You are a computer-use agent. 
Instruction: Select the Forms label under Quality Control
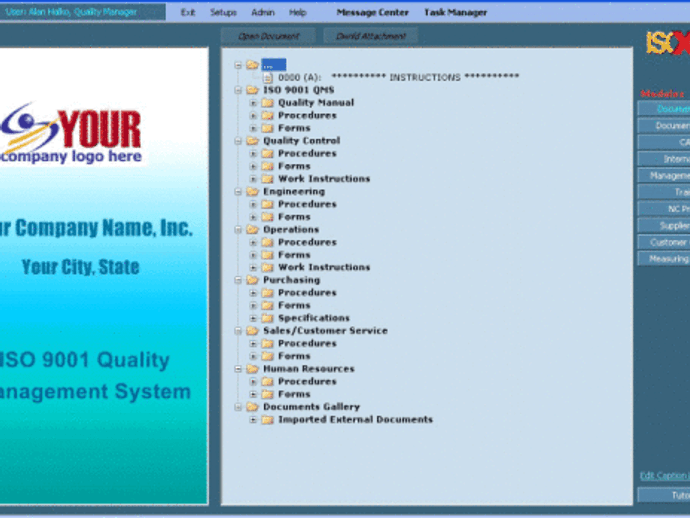(x=294, y=166)
